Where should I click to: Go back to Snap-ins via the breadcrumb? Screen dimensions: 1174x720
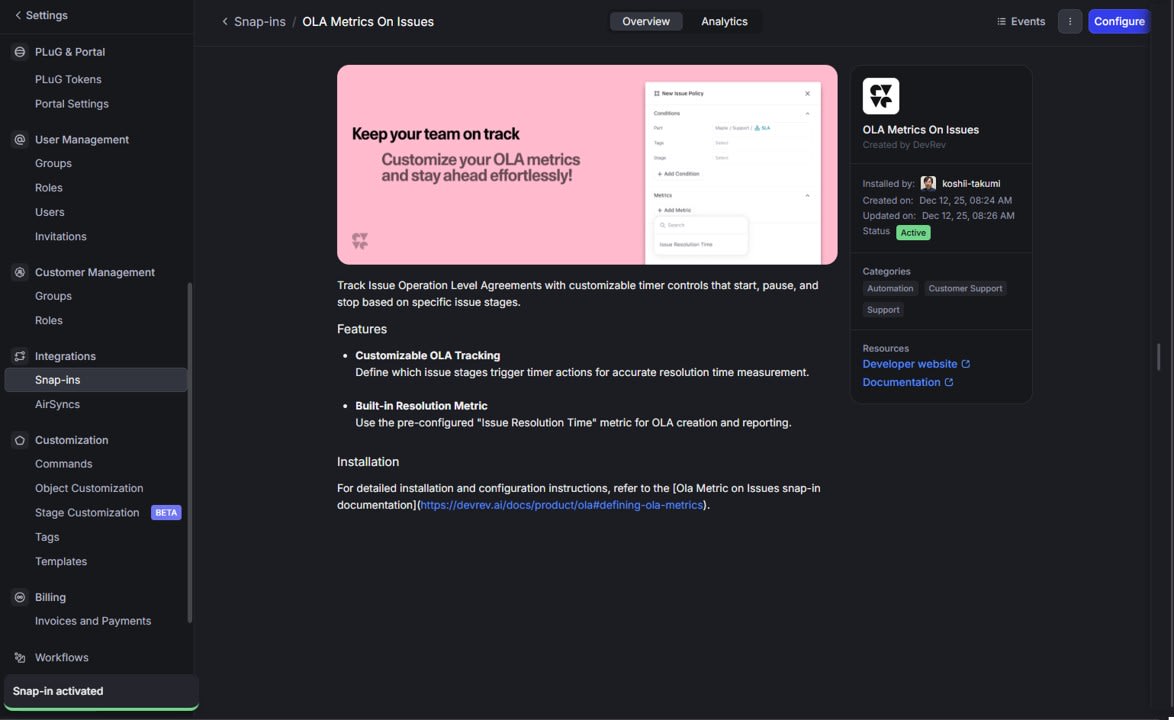[260, 22]
